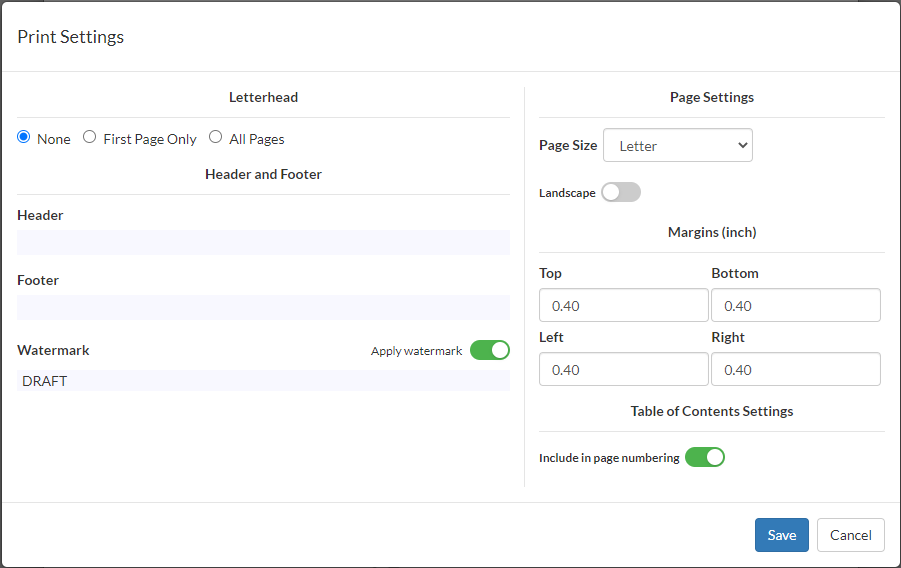Click into the Footer text field
The width and height of the screenshot is (901, 568).
tap(263, 308)
